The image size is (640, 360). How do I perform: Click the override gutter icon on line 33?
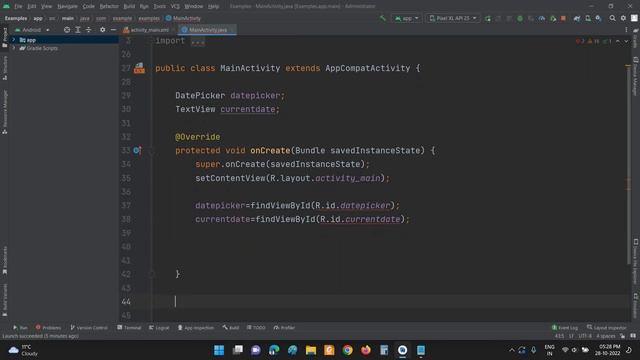(137, 151)
